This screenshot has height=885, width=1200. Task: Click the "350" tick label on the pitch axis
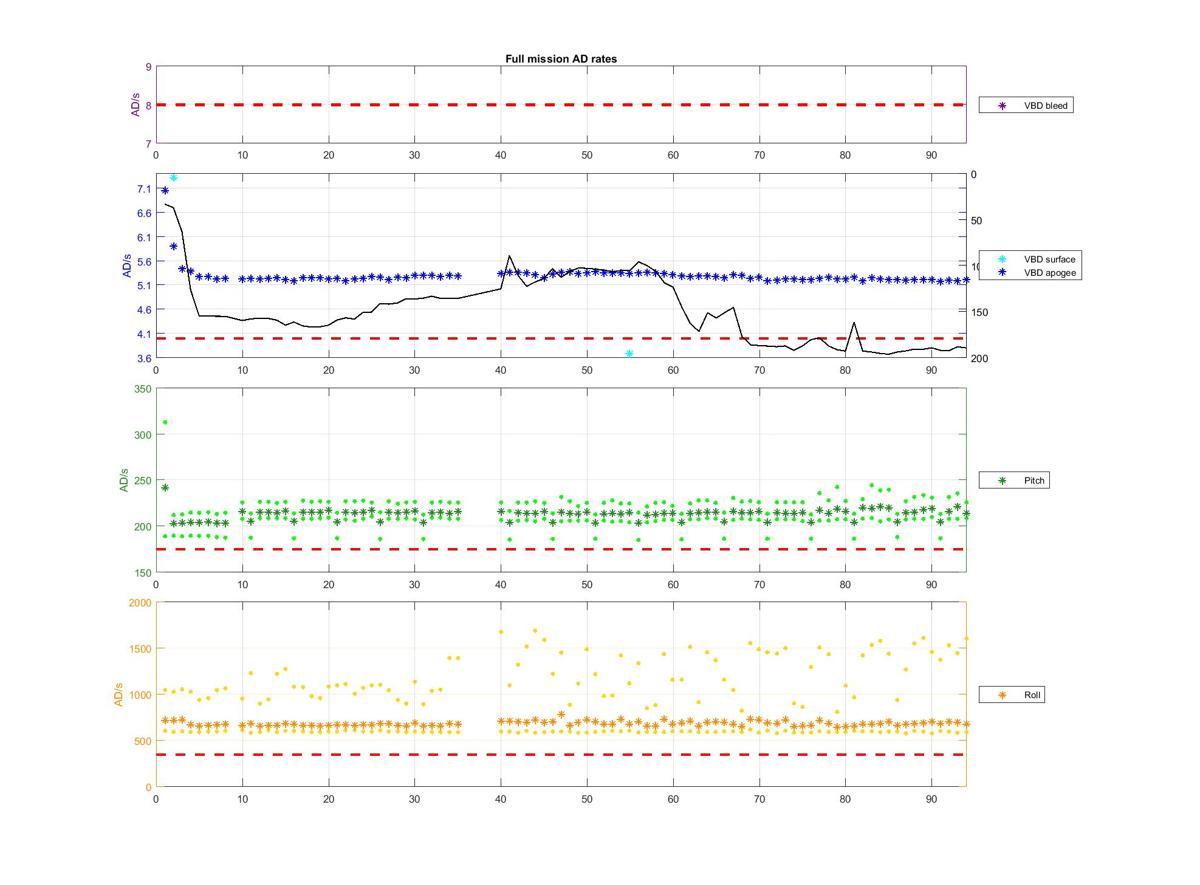pos(143,389)
